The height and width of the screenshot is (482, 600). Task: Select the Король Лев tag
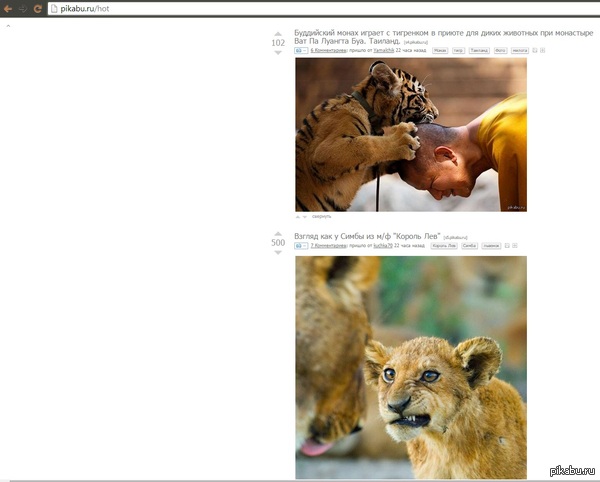click(444, 246)
